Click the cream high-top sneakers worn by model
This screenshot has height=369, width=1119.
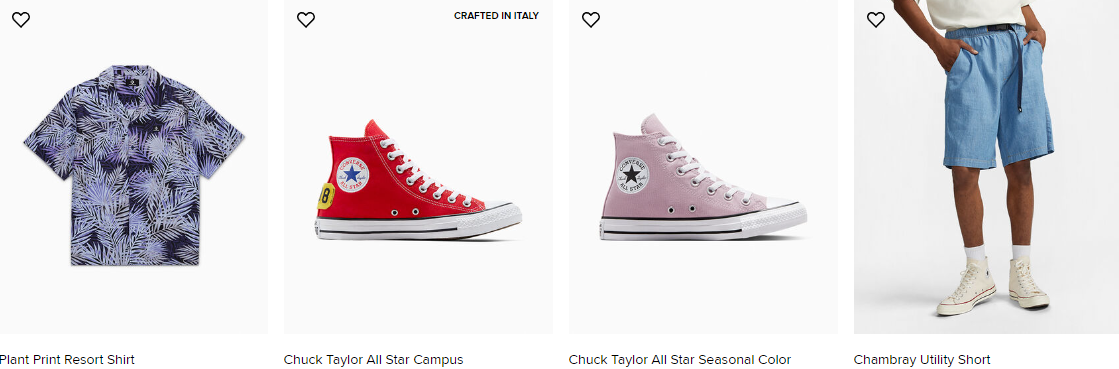pyautogui.click(x=993, y=285)
